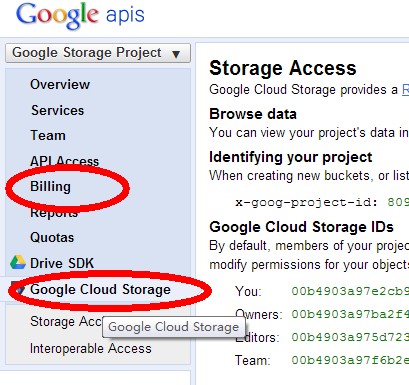Image resolution: width=409 pixels, height=385 pixels.
Task: Select Drive SDK in sidebar
Action: pyautogui.click(x=62, y=263)
